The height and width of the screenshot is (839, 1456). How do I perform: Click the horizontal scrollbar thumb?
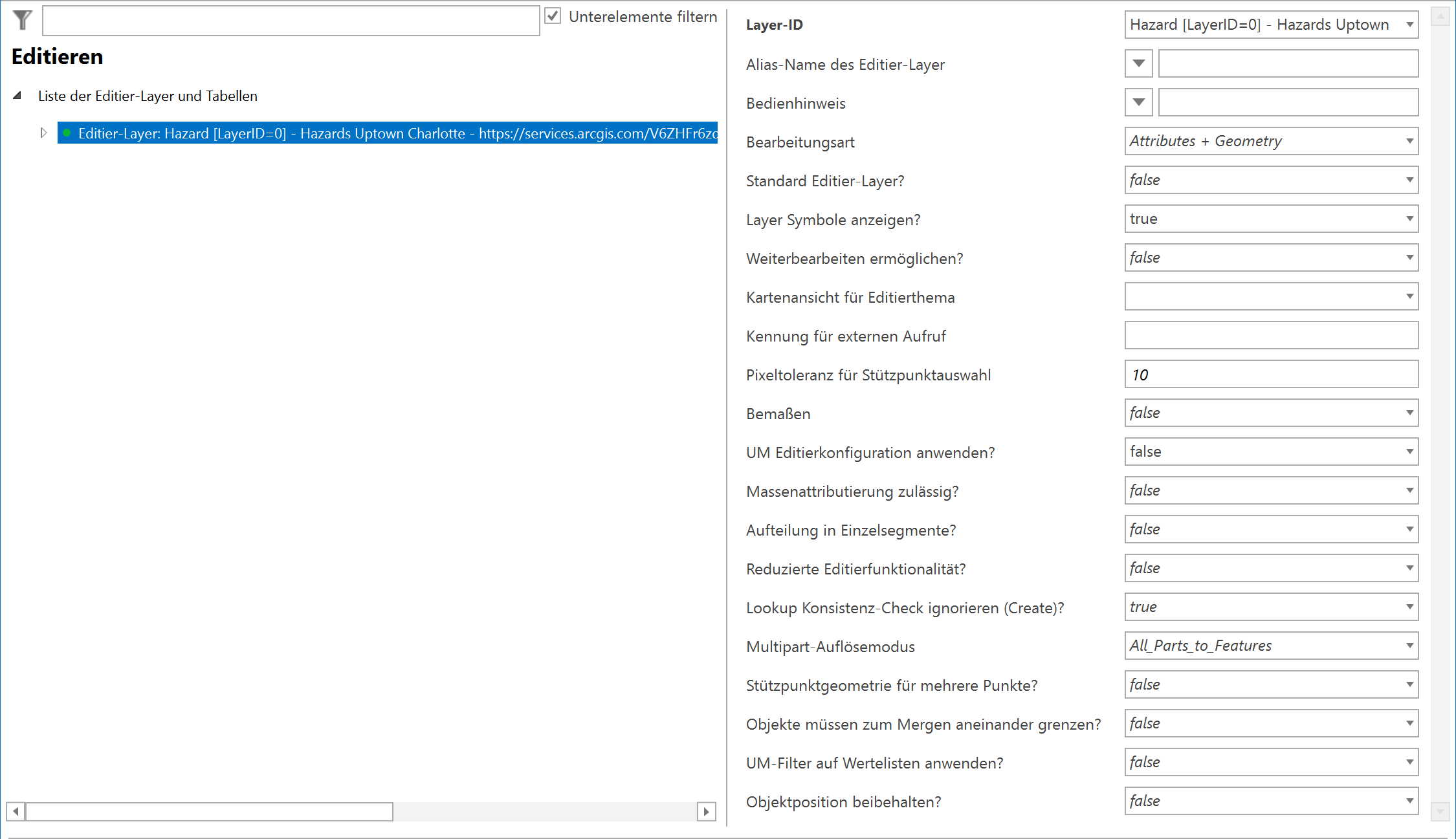click(x=208, y=811)
